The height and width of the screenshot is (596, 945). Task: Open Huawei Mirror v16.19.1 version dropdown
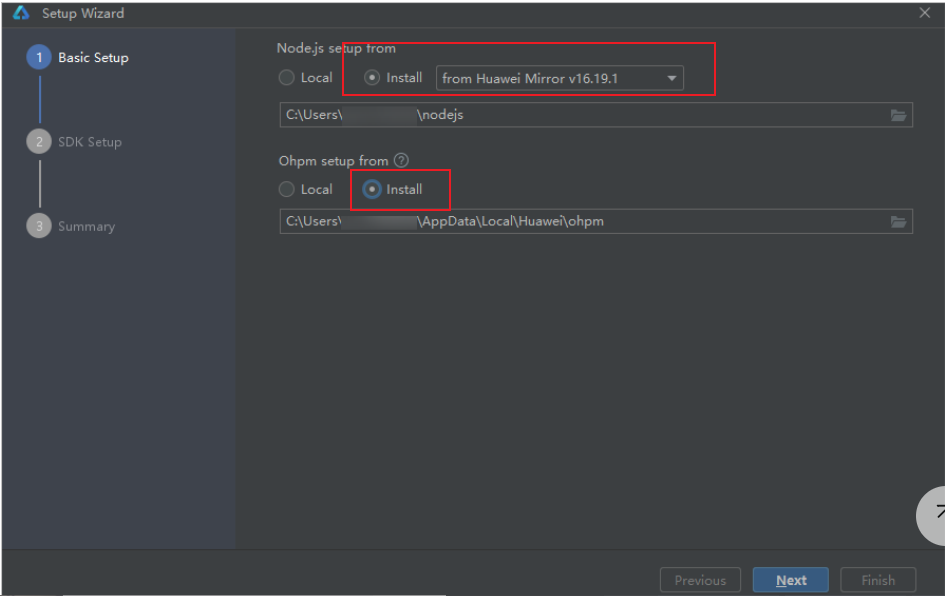tap(559, 78)
